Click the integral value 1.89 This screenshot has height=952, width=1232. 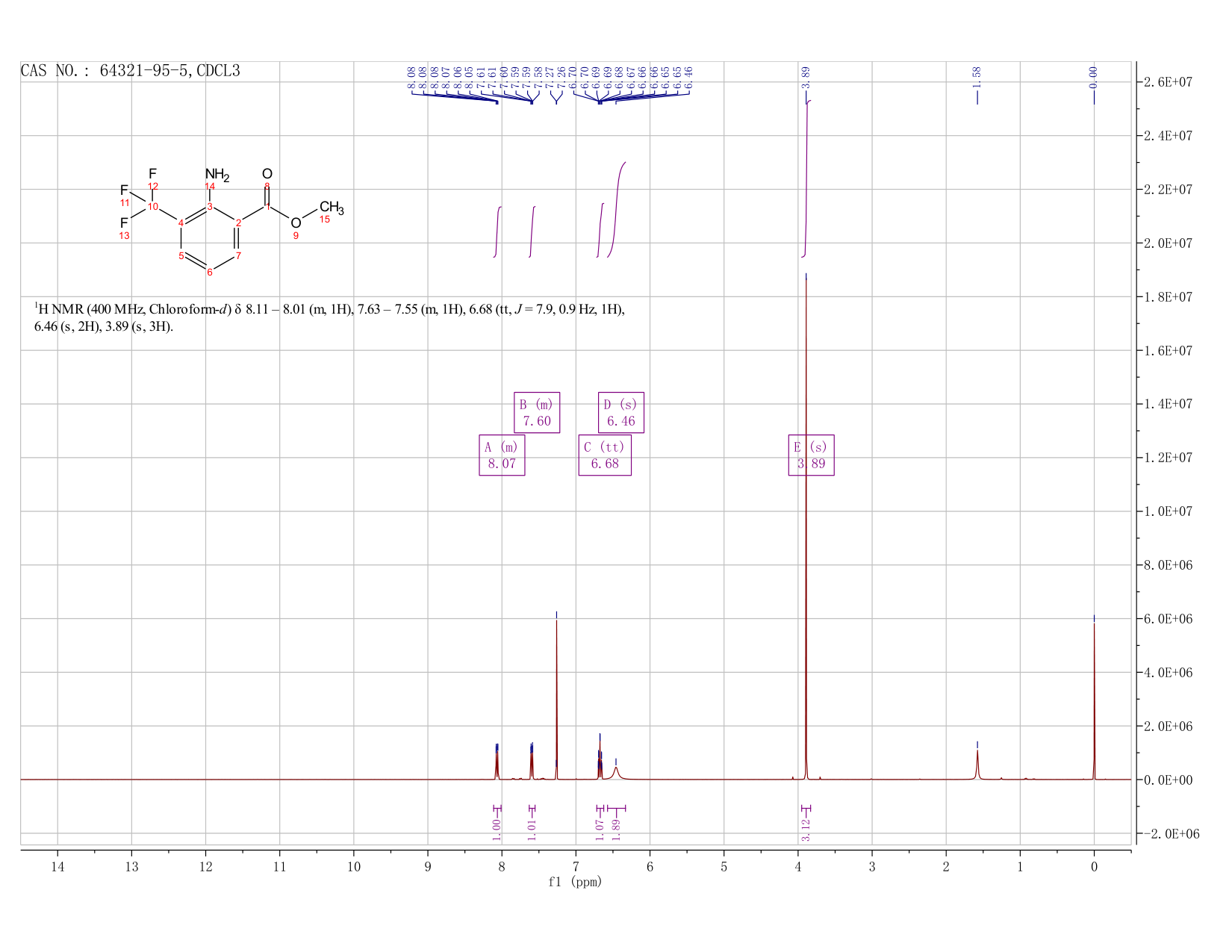pyautogui.click(x=616, y=829)
